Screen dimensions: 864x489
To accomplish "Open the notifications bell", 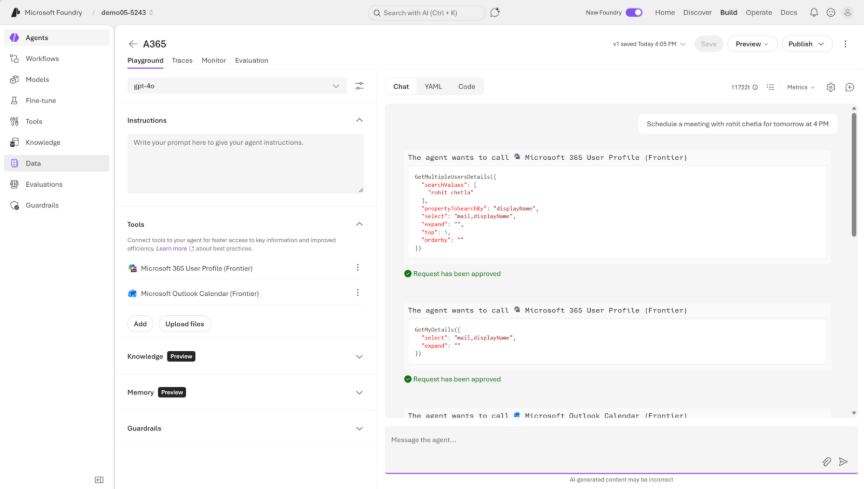I will (x=814, y=12).
